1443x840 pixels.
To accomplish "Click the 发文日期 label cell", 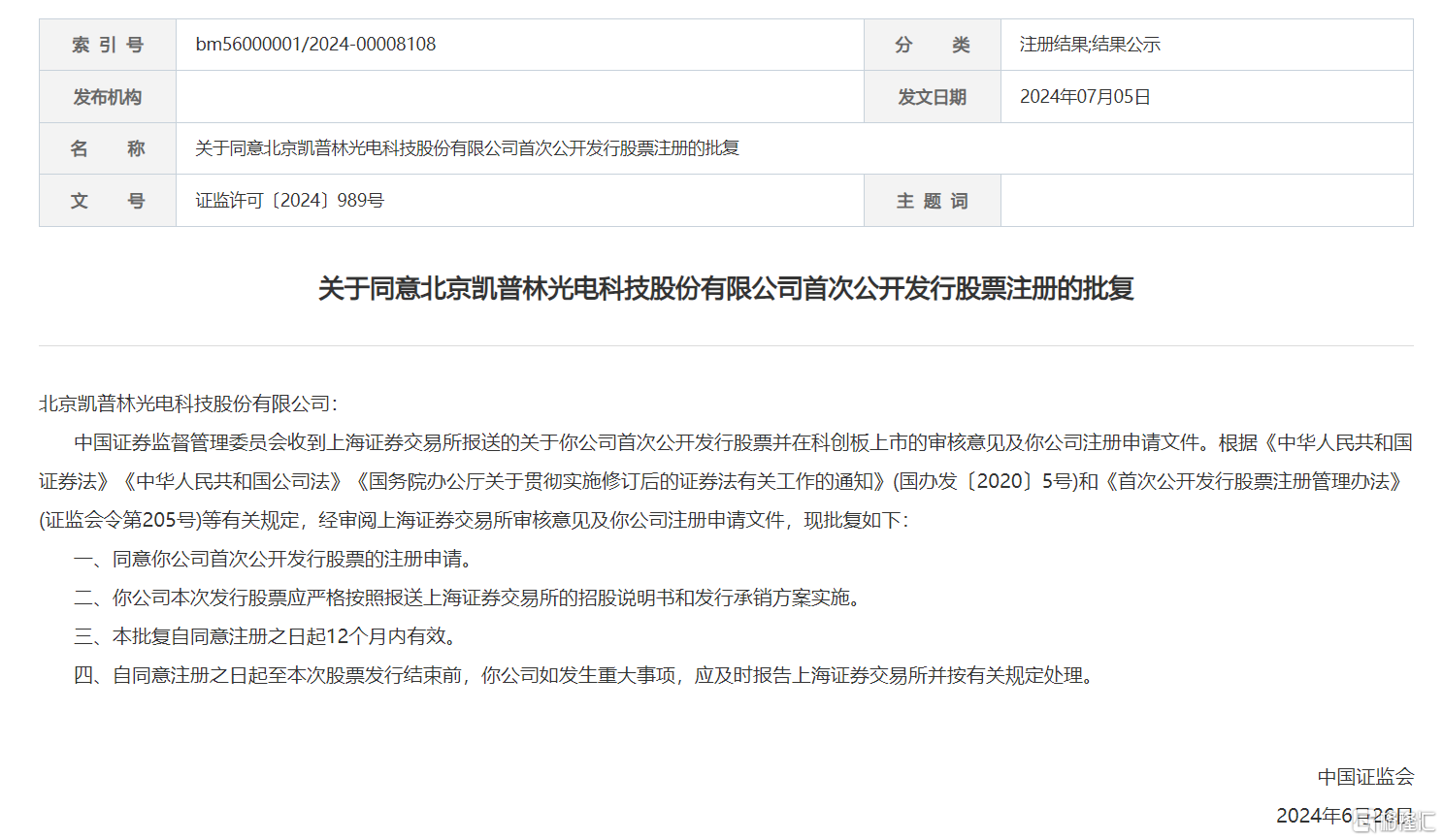I will click(x=933, y=97).
